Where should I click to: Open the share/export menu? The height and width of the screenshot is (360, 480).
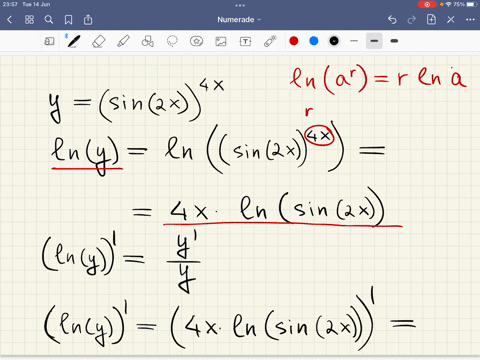(x=88, y=20)
